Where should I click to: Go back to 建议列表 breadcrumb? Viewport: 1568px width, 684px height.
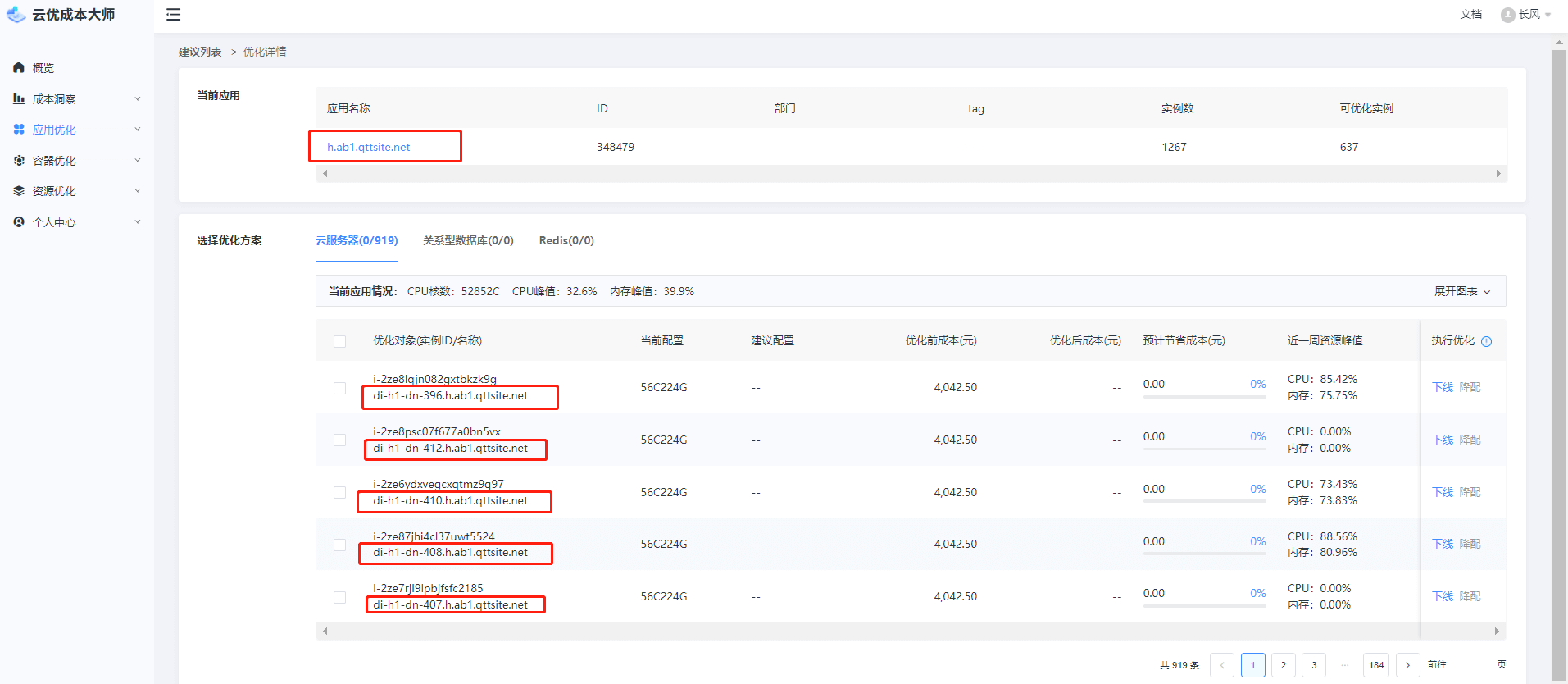[200, 52]
